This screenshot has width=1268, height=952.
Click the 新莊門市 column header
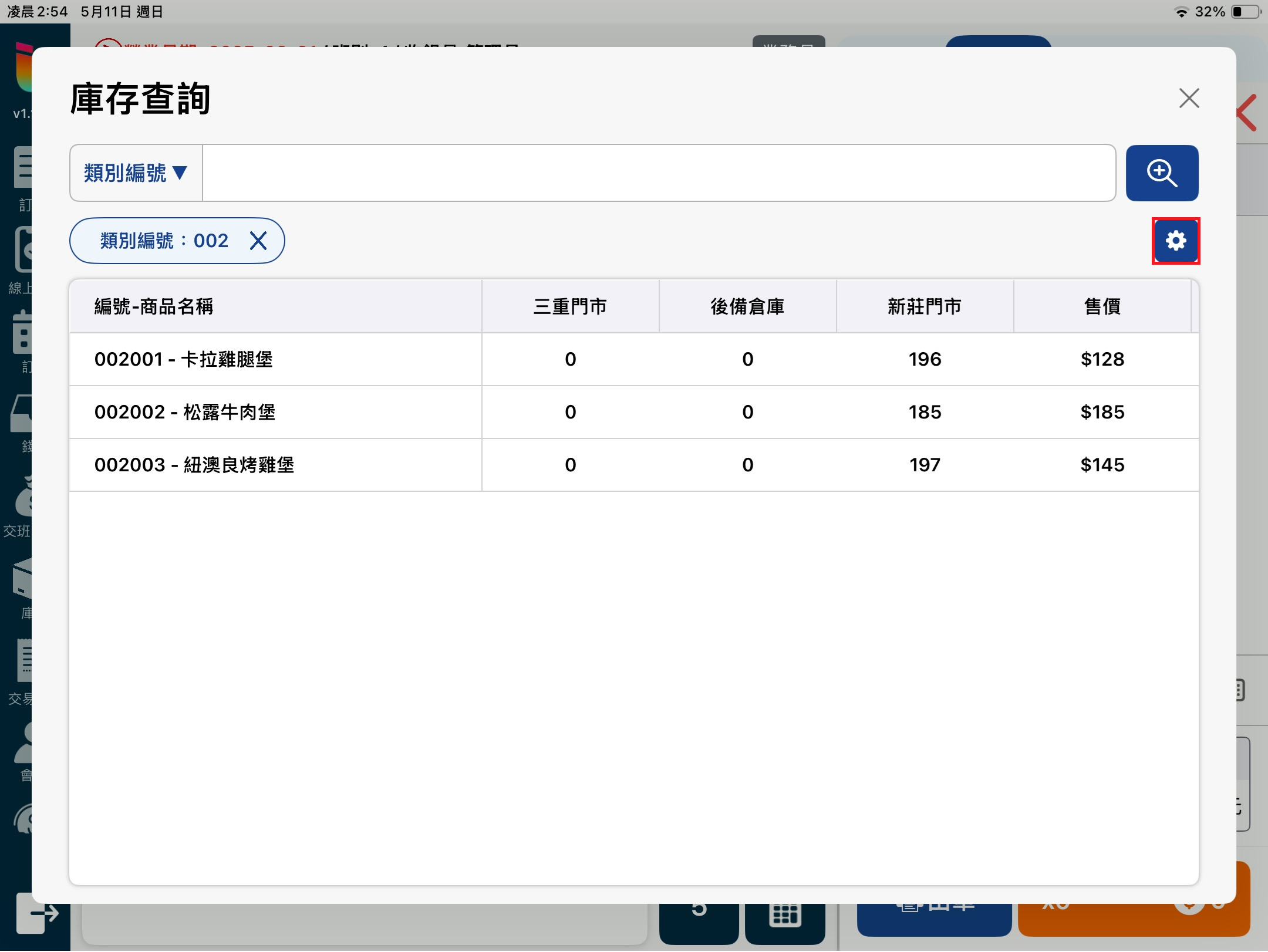point(925,306)
